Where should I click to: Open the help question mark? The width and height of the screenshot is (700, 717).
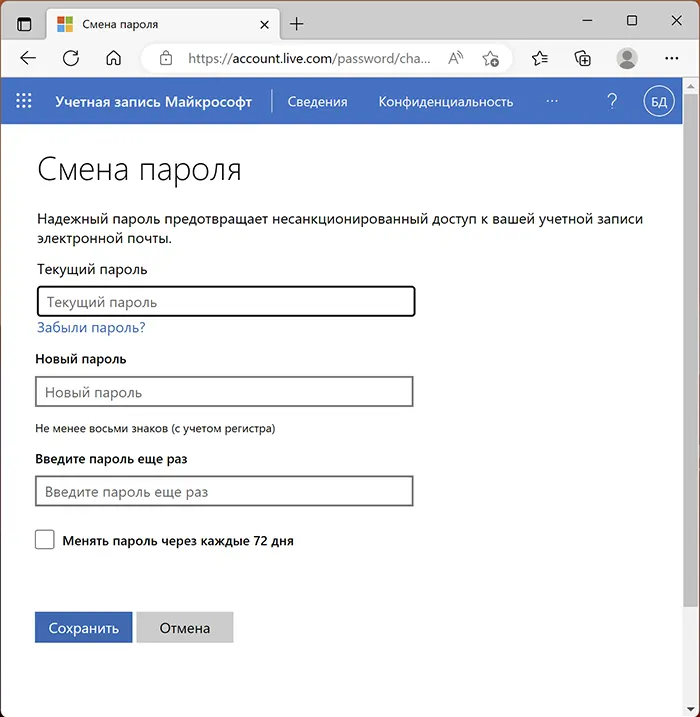click(612, 101)
